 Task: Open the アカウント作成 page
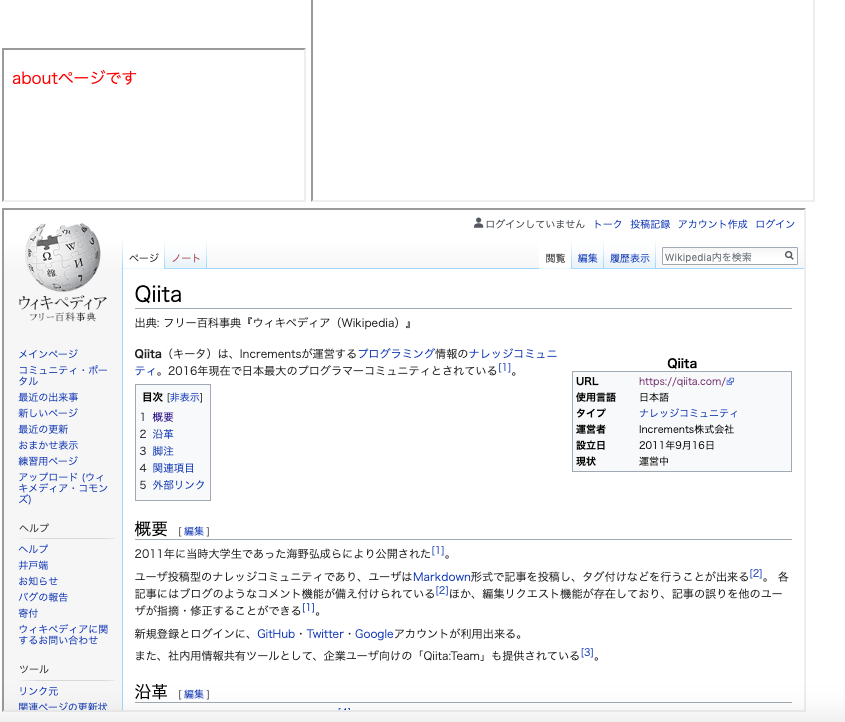(711, 223)
